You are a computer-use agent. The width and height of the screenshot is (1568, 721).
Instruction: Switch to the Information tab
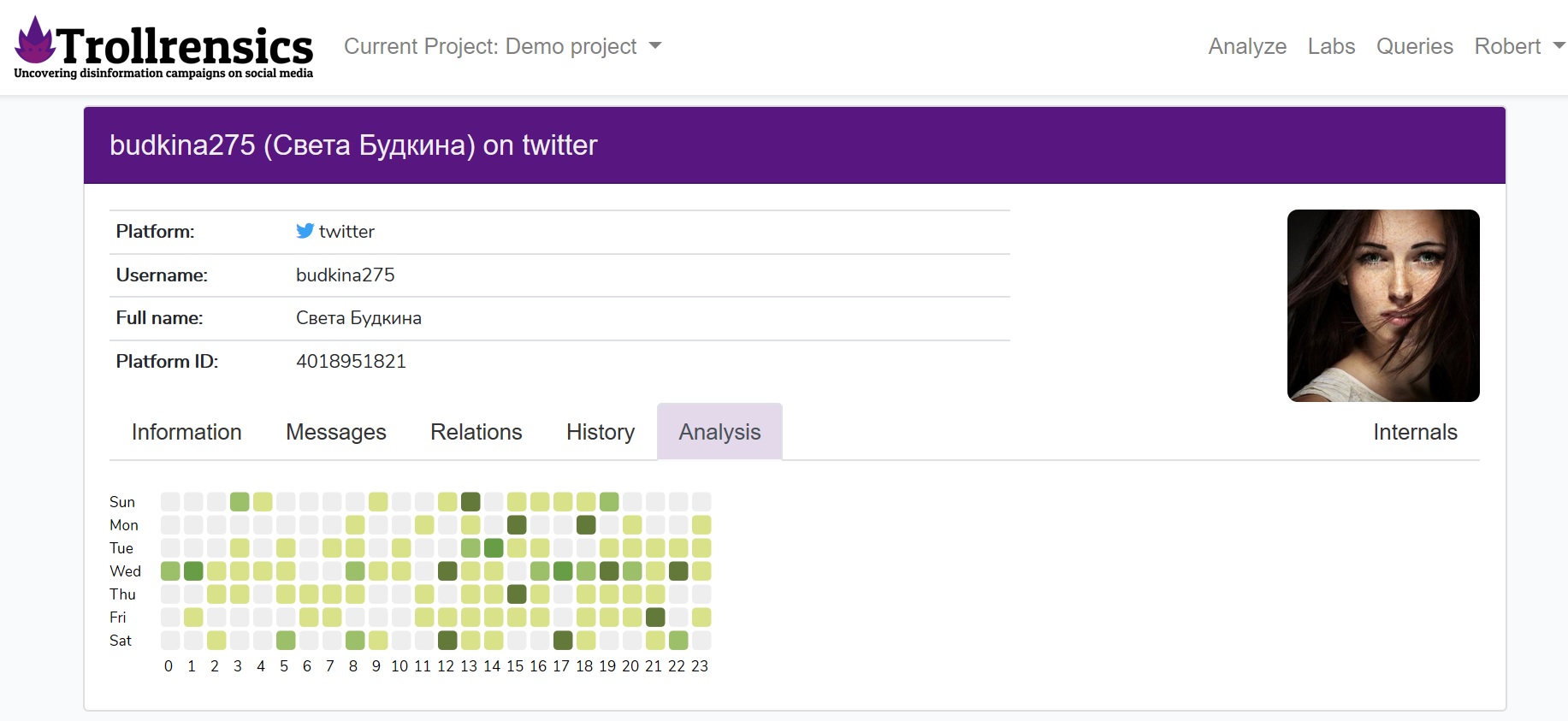point(186,432)
